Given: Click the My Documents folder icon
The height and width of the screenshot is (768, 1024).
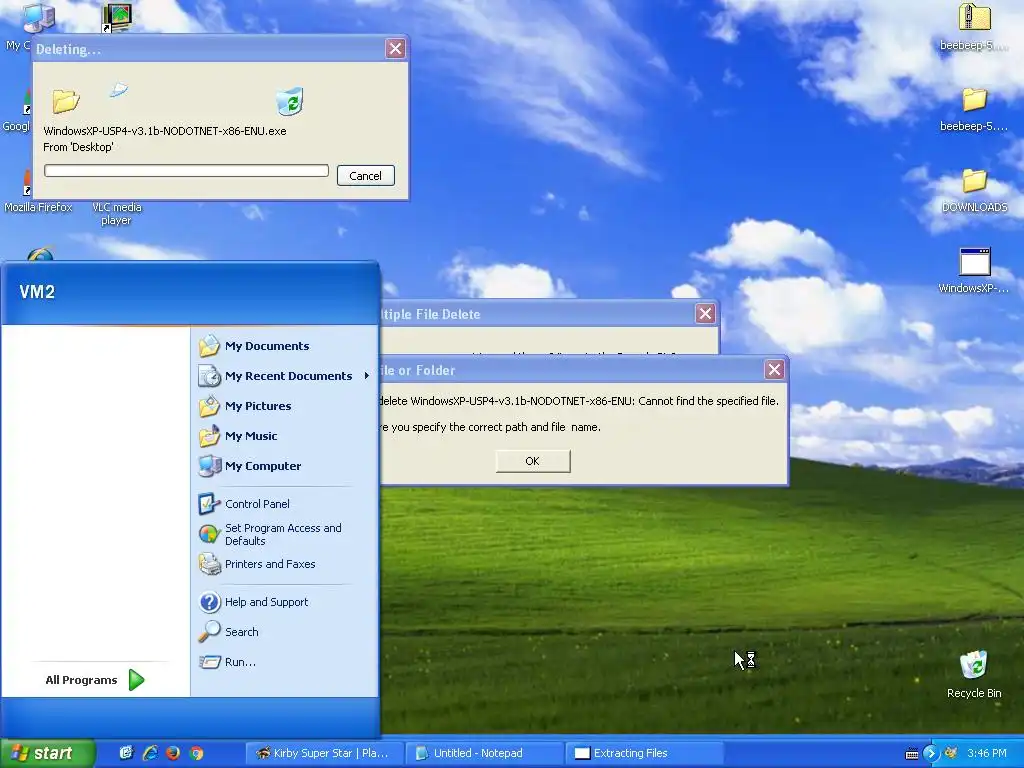Looking at the screenshot, I should pos(209,345).
